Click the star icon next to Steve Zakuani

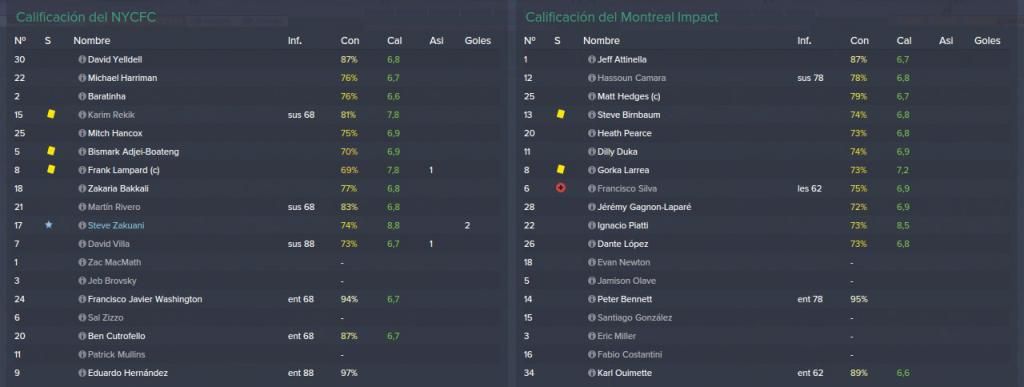click(x=48, y=225)
